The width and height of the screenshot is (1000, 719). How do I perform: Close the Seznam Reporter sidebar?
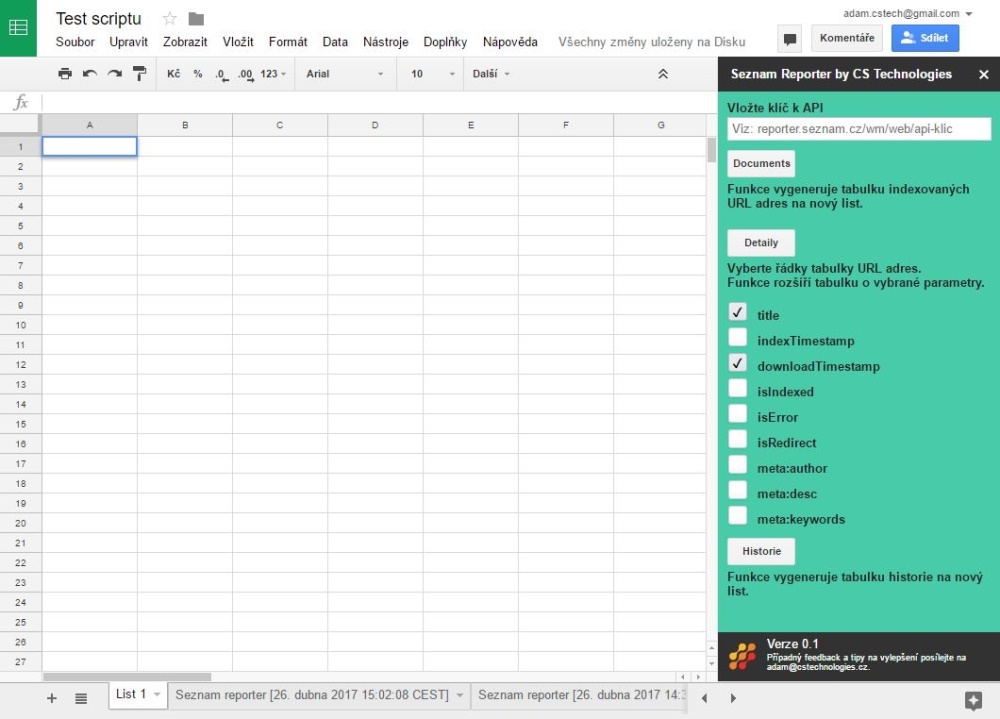[x=983, y=75]
